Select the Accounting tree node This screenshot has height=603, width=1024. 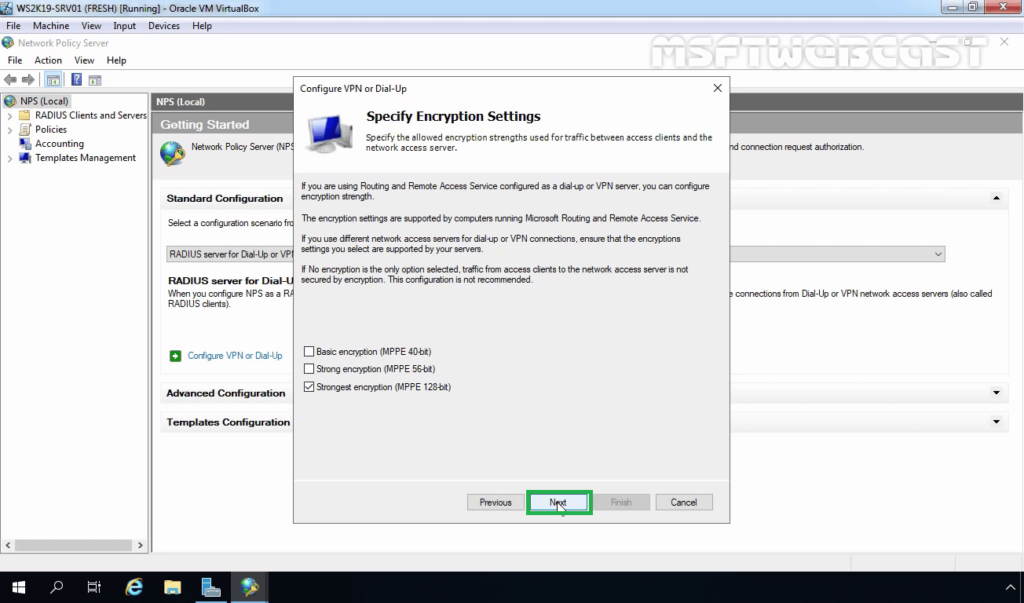pos(59,144)
